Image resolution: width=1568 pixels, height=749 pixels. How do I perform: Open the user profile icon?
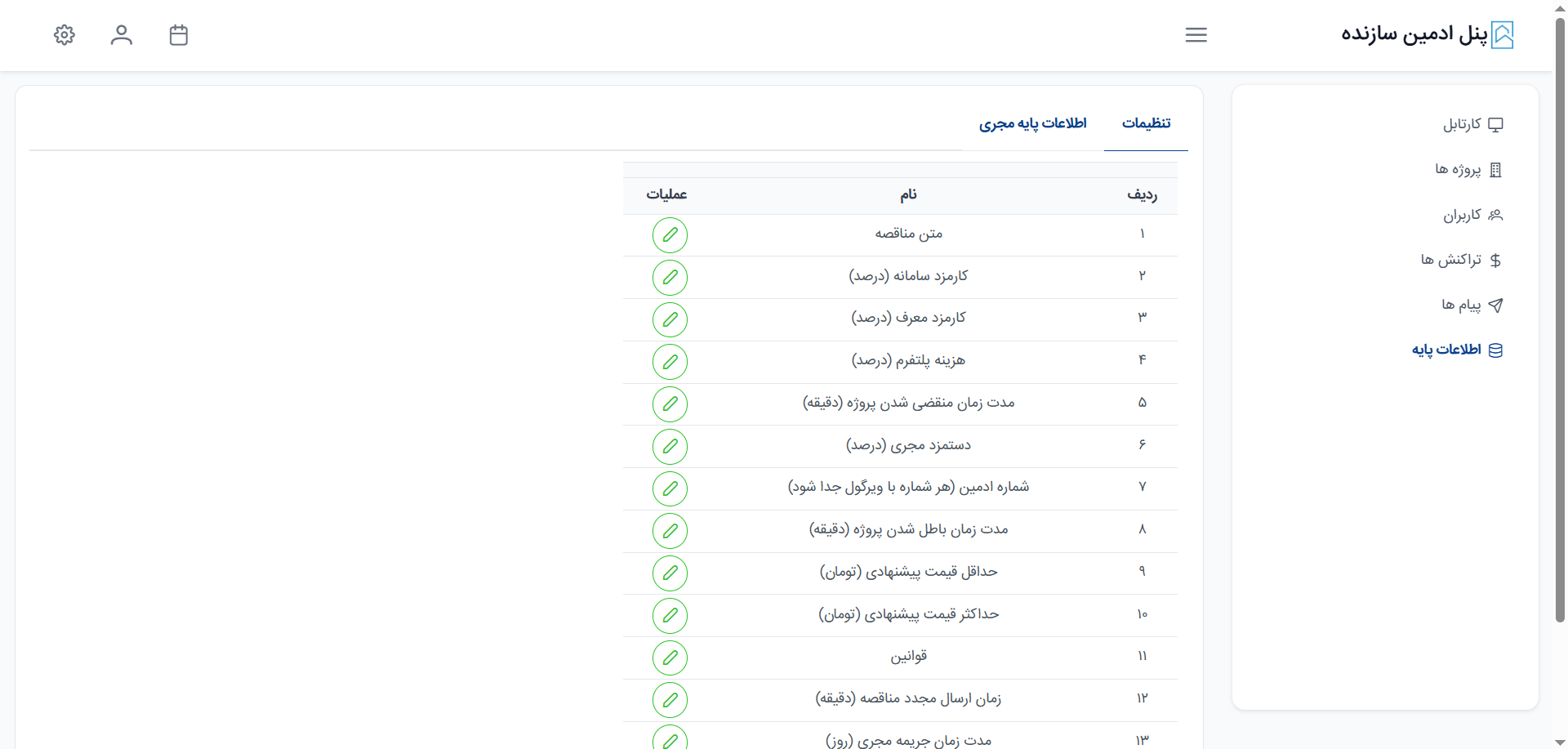122,35
